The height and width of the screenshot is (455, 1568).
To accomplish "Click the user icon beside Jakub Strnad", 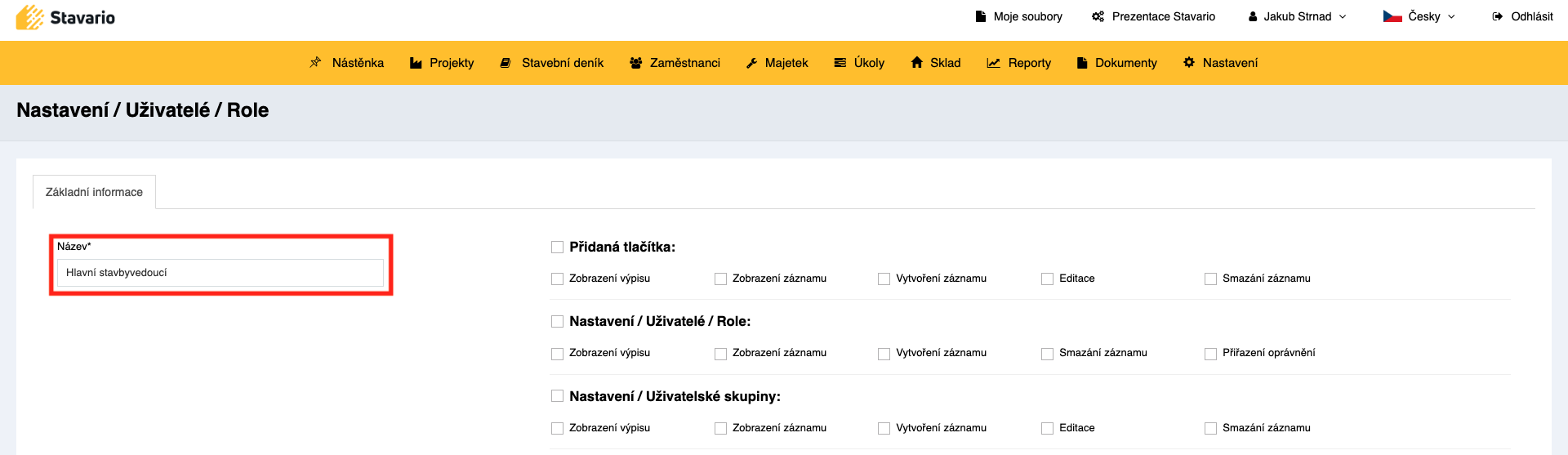I will coord(1253,16).
